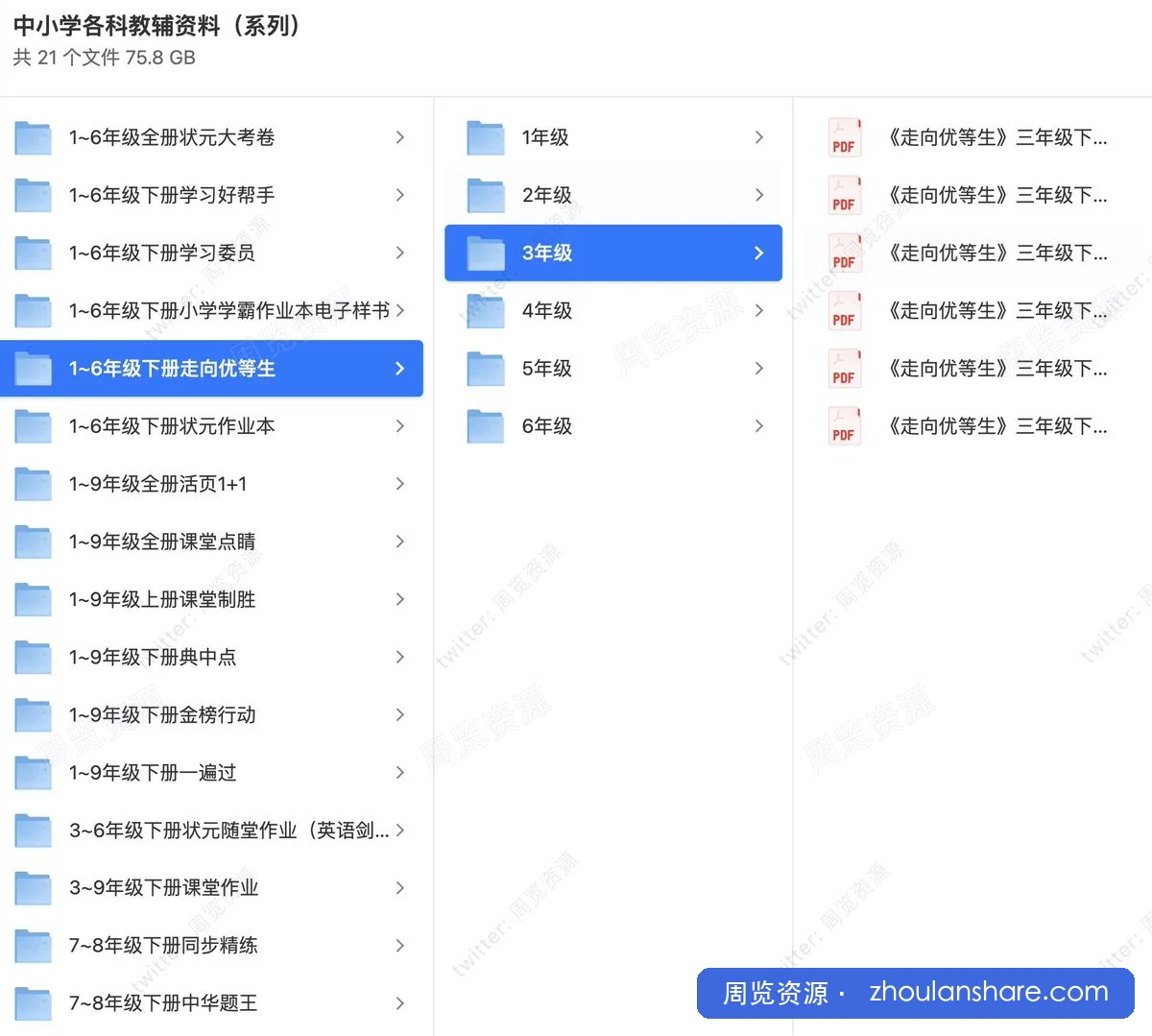Click folder icon of 1~6年级下册学习委员
The image size is (1152, 1036).
coord(34,253)
